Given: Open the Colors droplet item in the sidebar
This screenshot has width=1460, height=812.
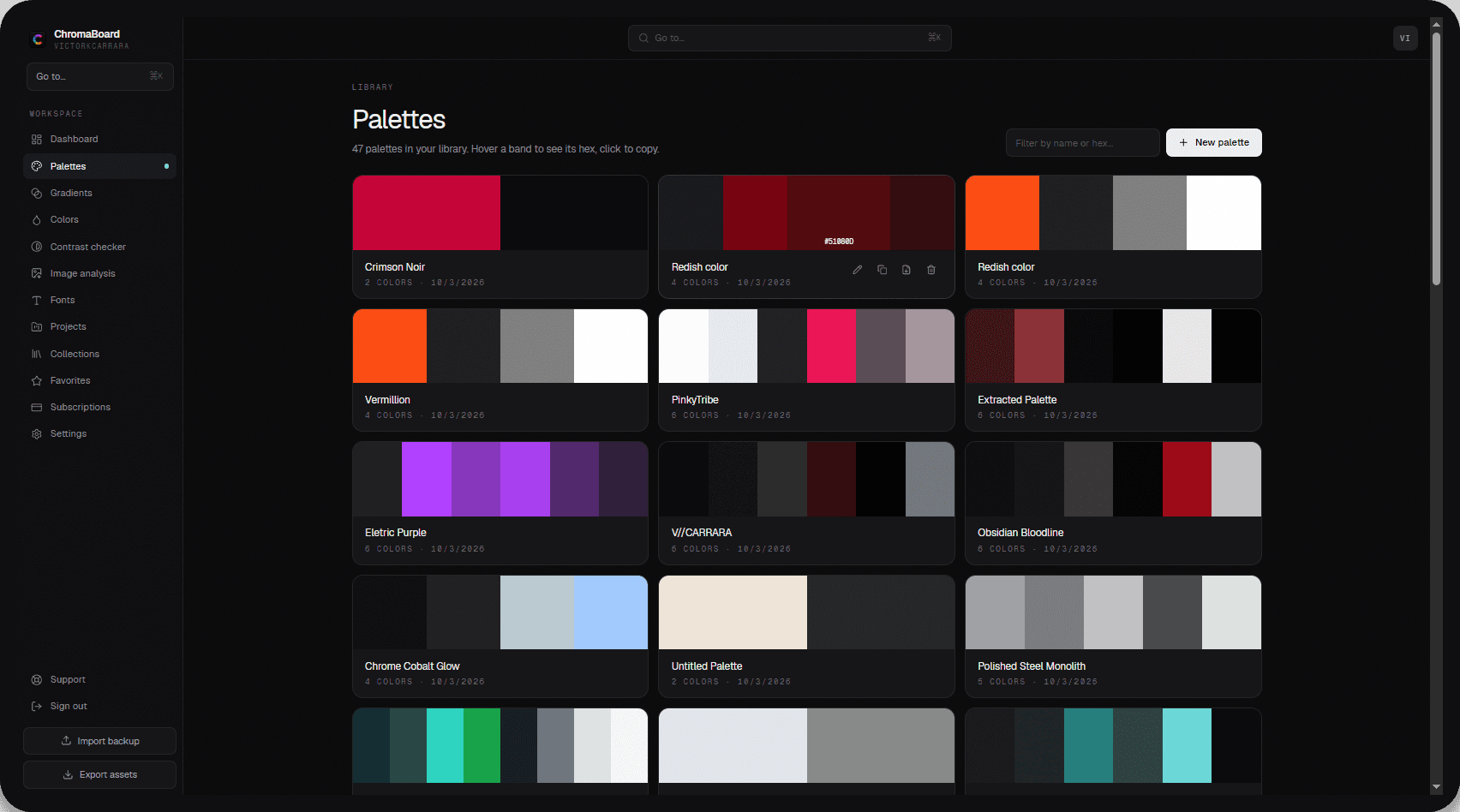Looking at the screenshot, I should click(99, 219).
